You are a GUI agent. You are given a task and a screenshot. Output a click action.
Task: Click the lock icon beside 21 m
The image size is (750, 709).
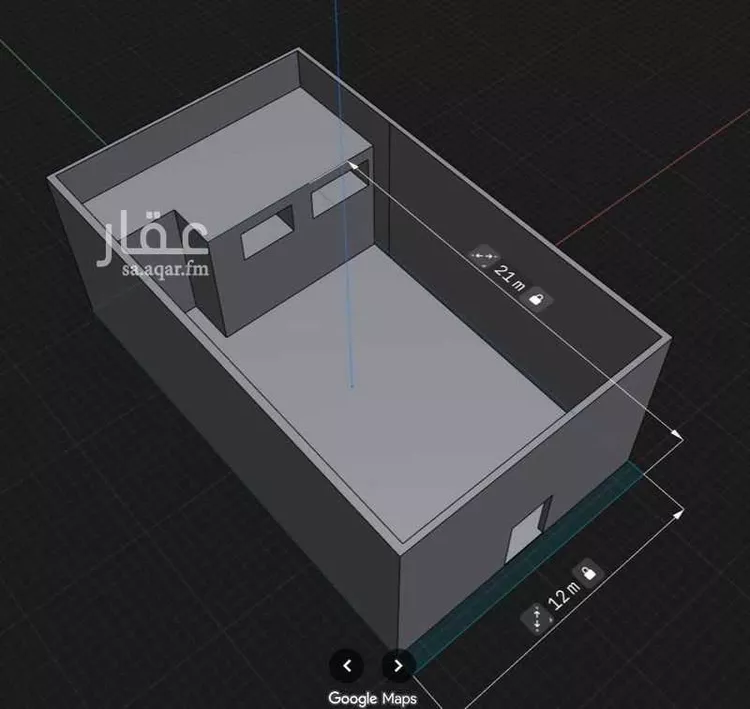[536, 299]
